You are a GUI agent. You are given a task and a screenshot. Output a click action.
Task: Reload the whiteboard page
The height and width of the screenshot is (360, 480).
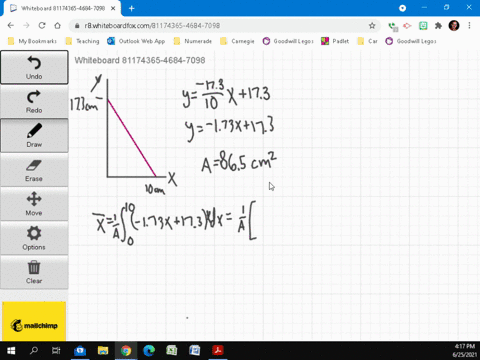pos(42,26)
